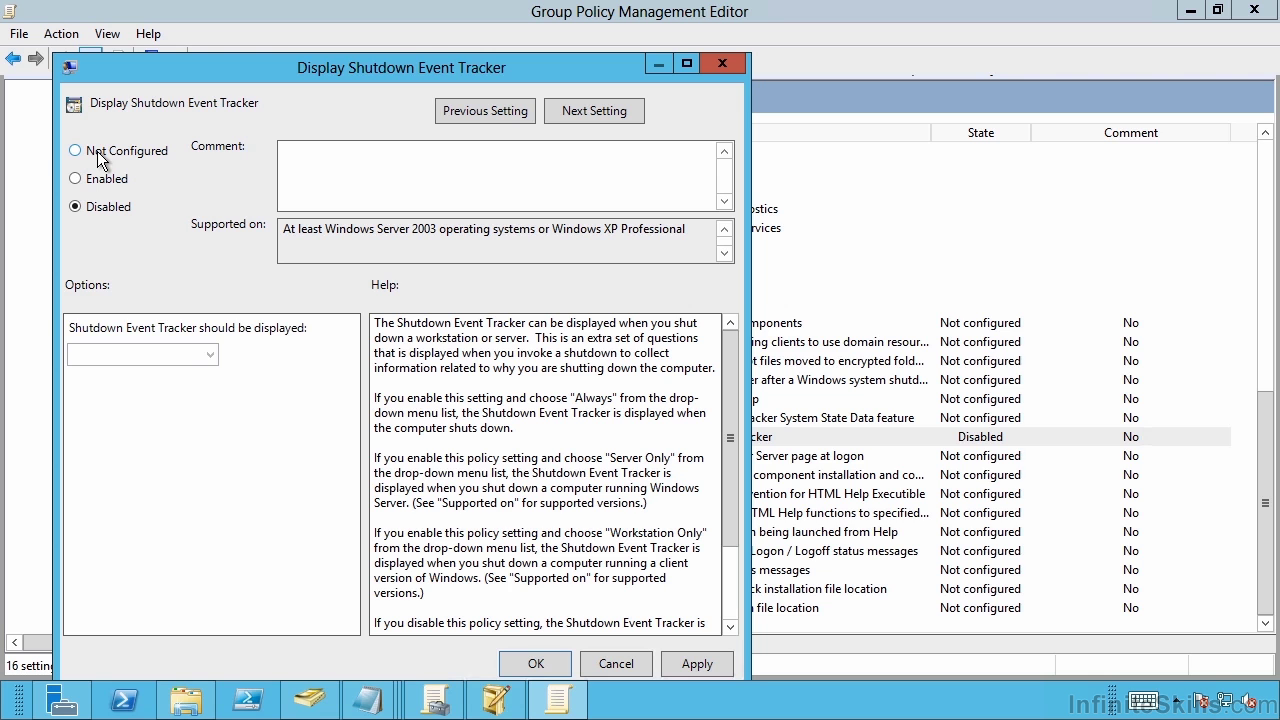1280x720 pixels.
Task: Click the yellow book icon in the taskbar
Action: [310, 699]
